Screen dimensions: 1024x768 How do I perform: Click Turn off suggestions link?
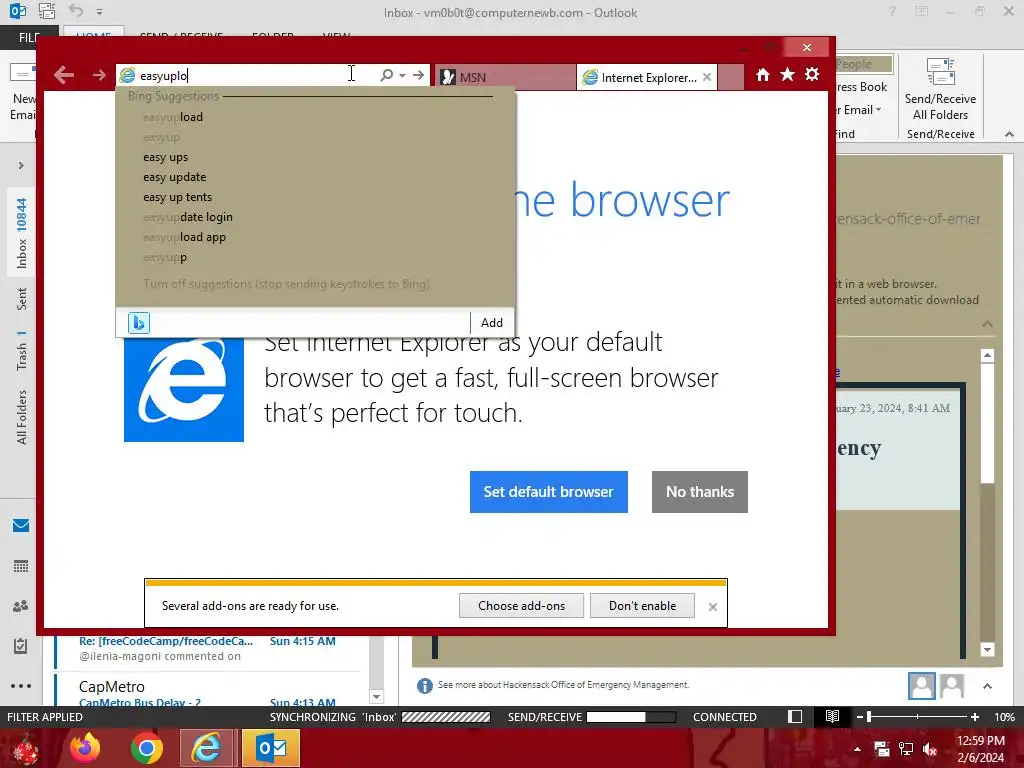pyautogui.click(x=286, y=284)
